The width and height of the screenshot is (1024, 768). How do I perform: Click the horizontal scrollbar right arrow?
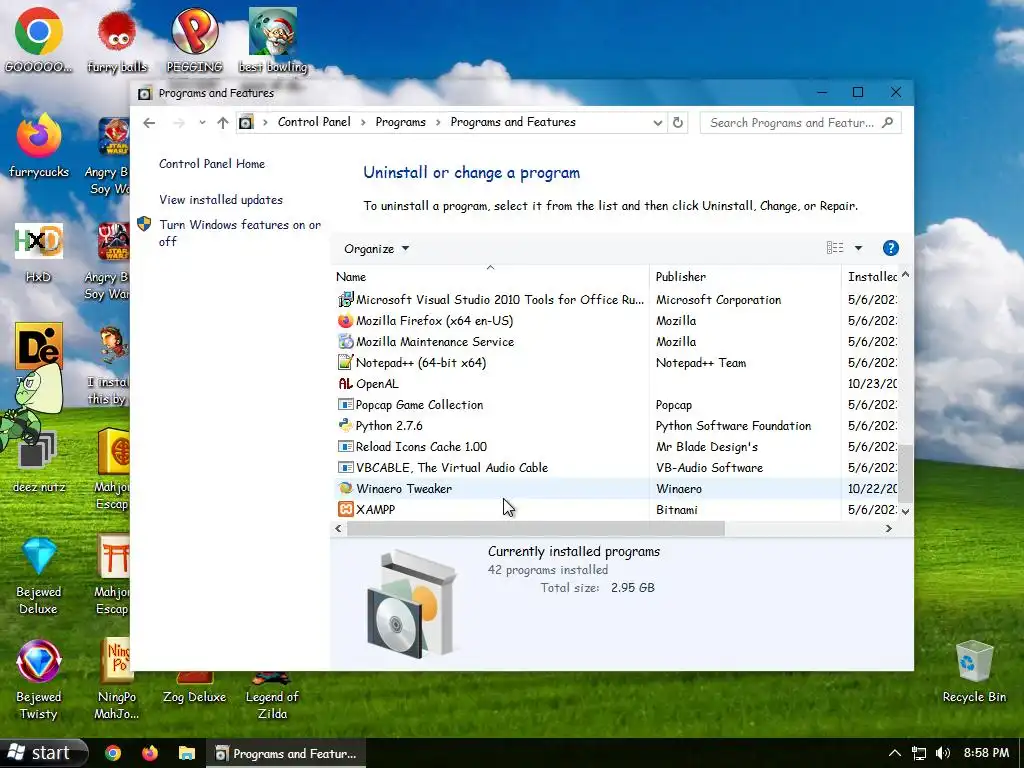[x=889, y=528]
